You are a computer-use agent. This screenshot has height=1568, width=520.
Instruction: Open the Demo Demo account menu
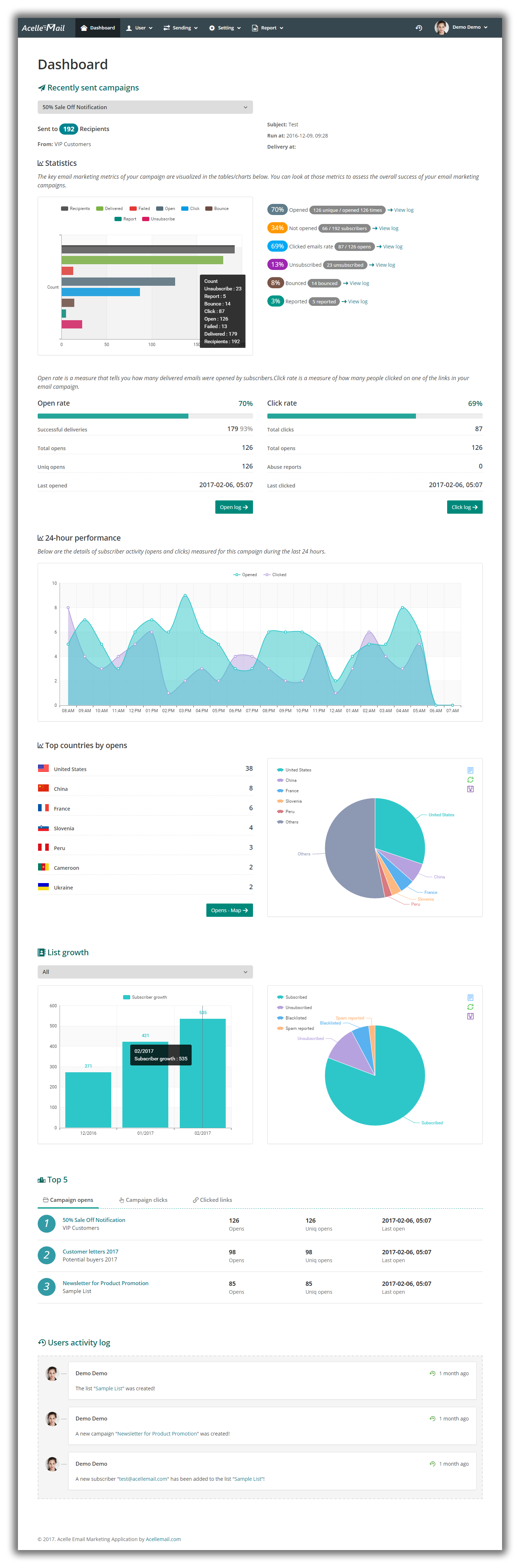[469, 27]
